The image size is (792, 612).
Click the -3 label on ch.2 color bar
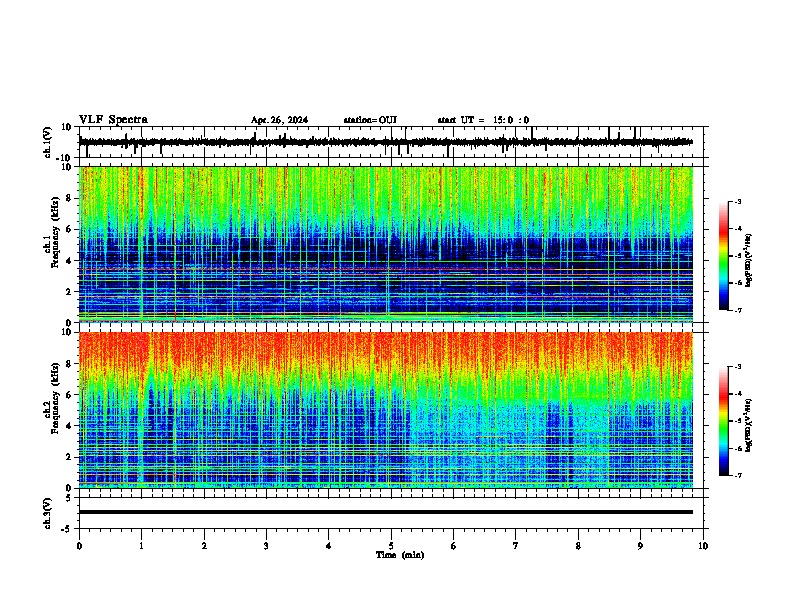coord(737,367)
